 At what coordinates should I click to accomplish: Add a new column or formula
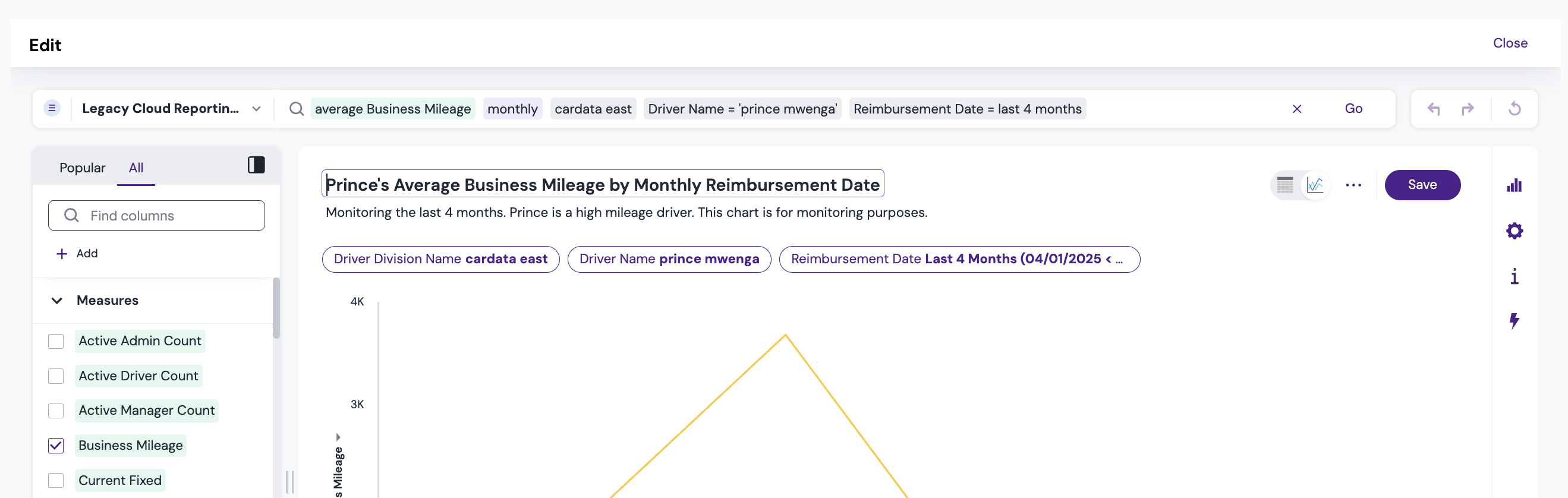coord(77,253)
